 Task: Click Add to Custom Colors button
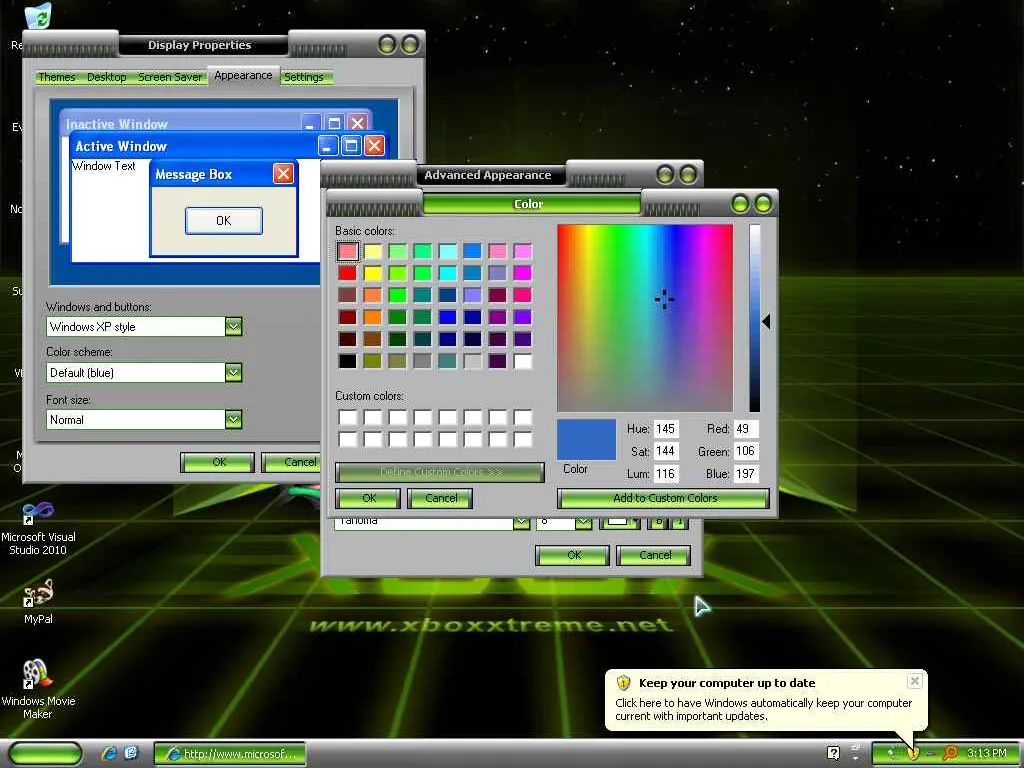pos(664,498)
